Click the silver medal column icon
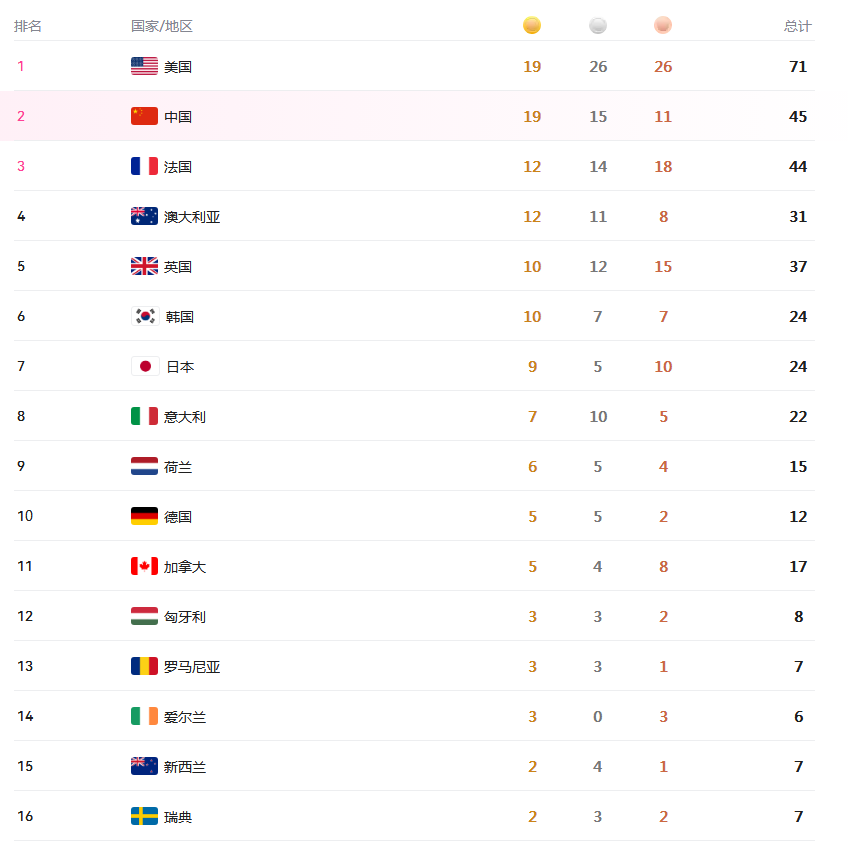This screenshot has width=848, height=848. coord(598,25)
